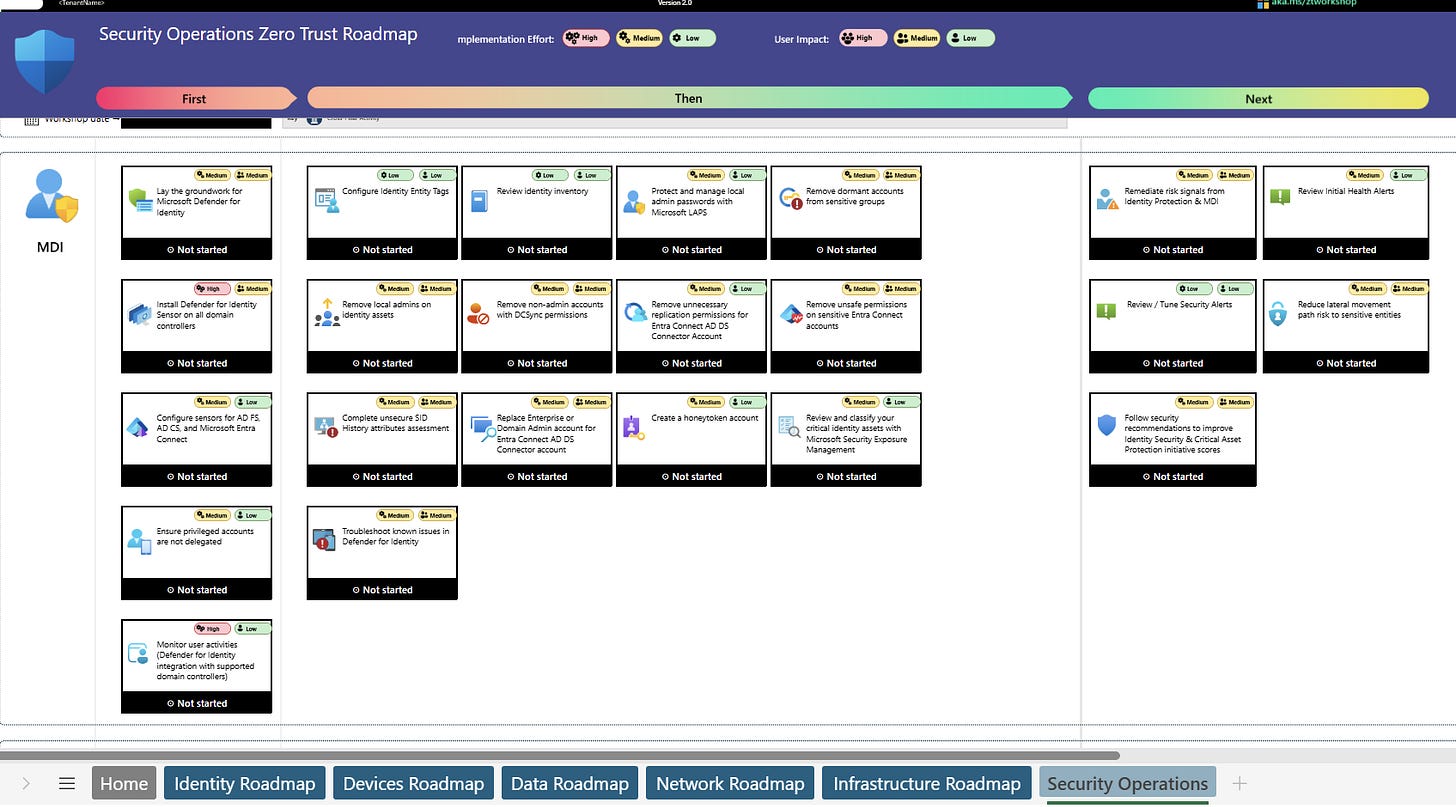The height and width of the screenshot is (807, 1456).
Task: Switch to the Identity Roadmap tab
Action: coord(245,784)
